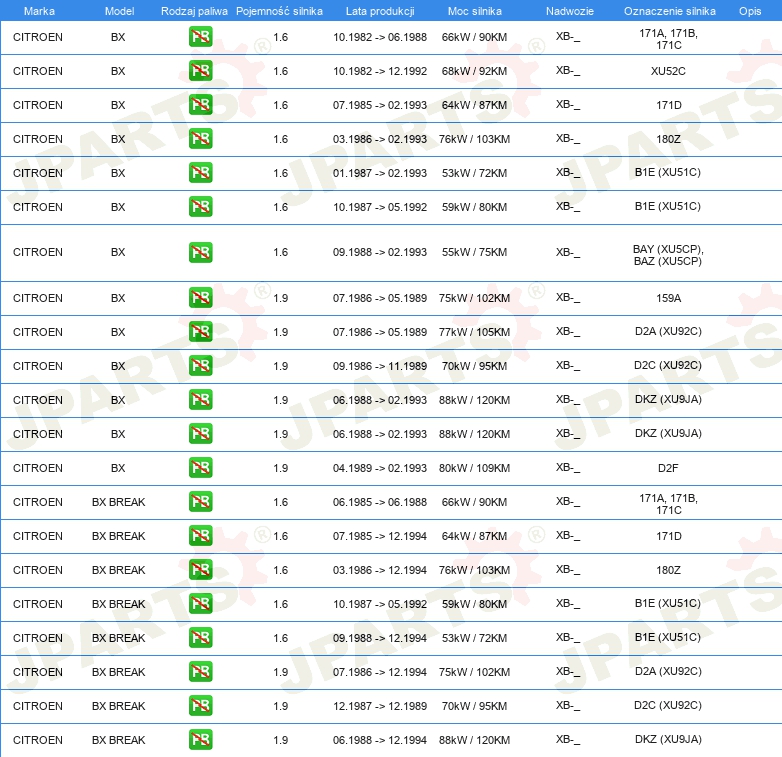Screen dimensions: 782x757
Task: Click the fuel icon for BX BREAK 07.1986 -> 12.1994
Action: [200, 672]
